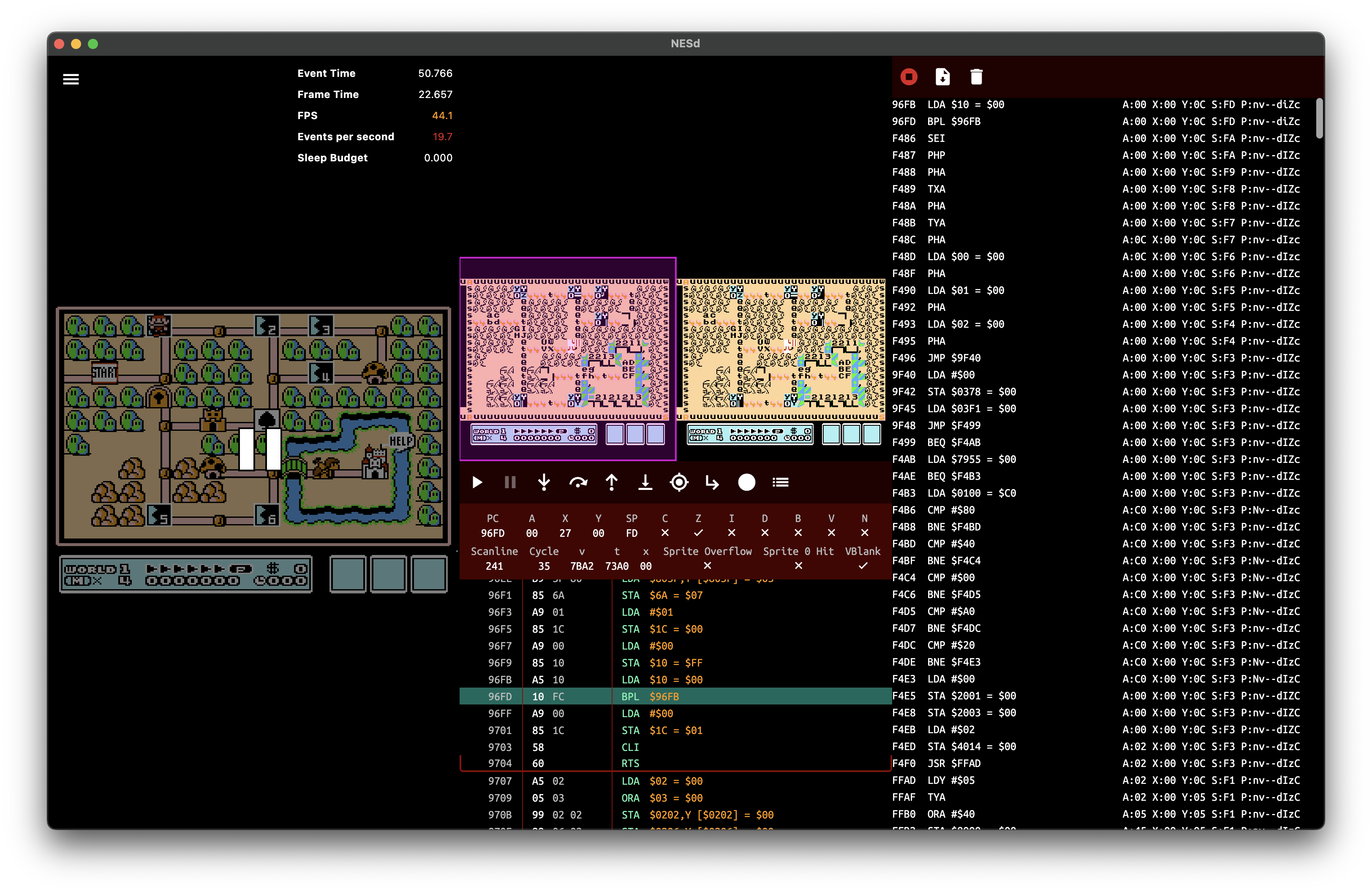Click the down-arrow-to-line debug icon
Image resolution: width=1372 pixels, height=892 pixels.
click(645, 482)
